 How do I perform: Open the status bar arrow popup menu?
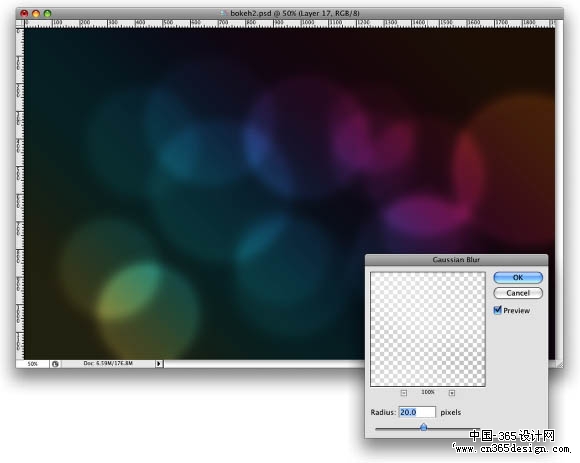(159, 364)
